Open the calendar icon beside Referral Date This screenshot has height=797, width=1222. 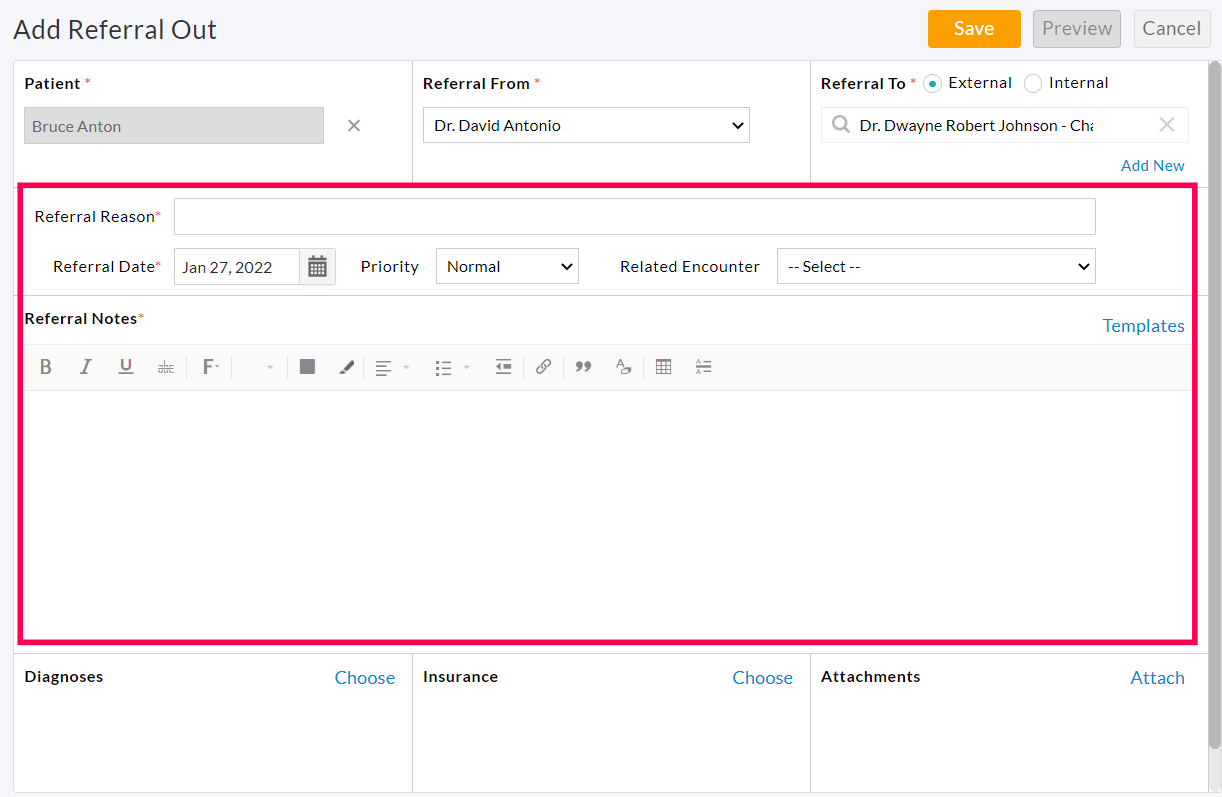pyautogui.click(x=317, y=266)
